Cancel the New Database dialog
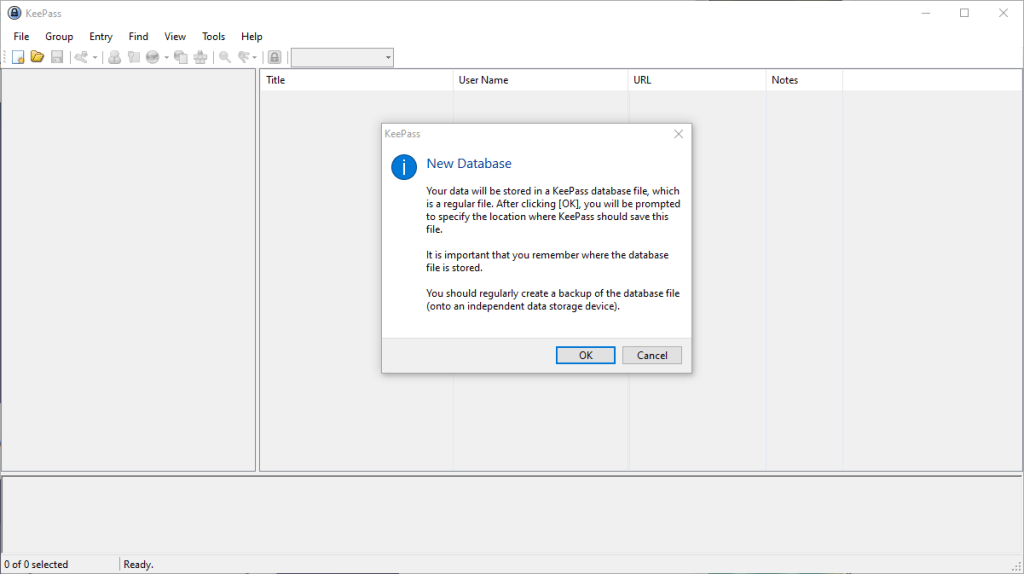Image resolution: width=1024 pixels, height=574 pixels. [x=652, y=355]
